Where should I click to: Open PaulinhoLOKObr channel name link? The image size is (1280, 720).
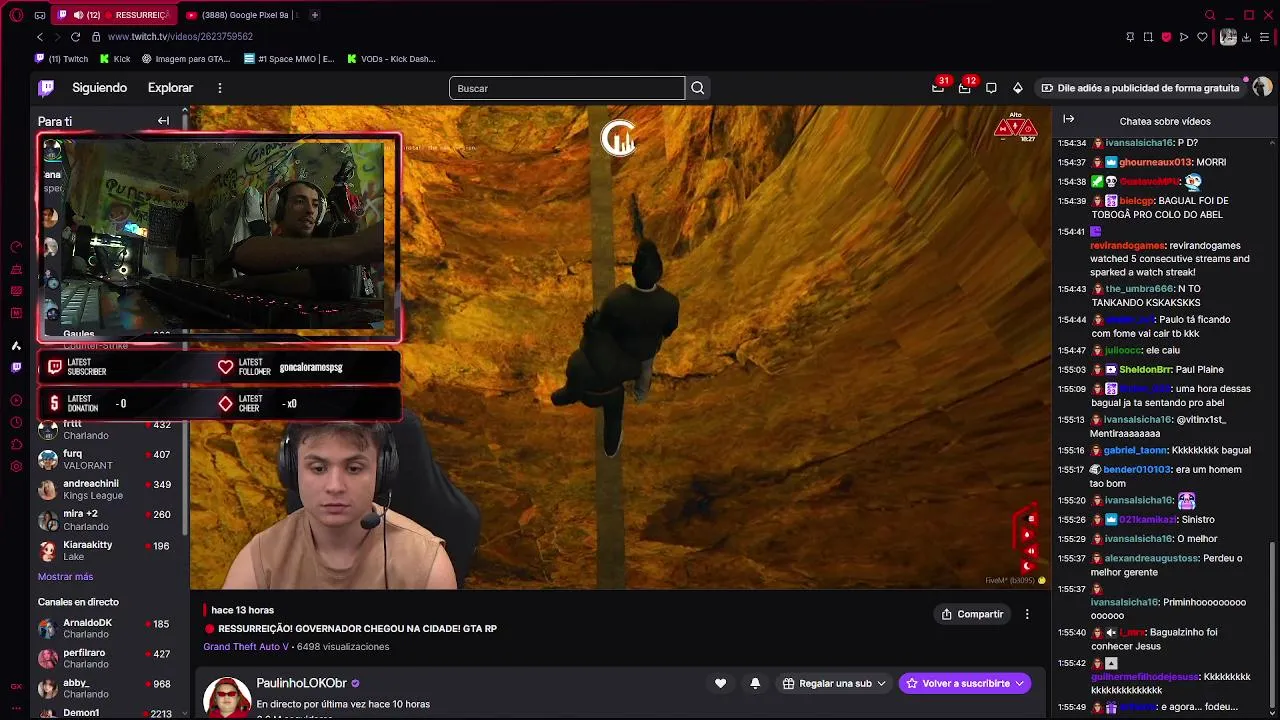(301, 683)
